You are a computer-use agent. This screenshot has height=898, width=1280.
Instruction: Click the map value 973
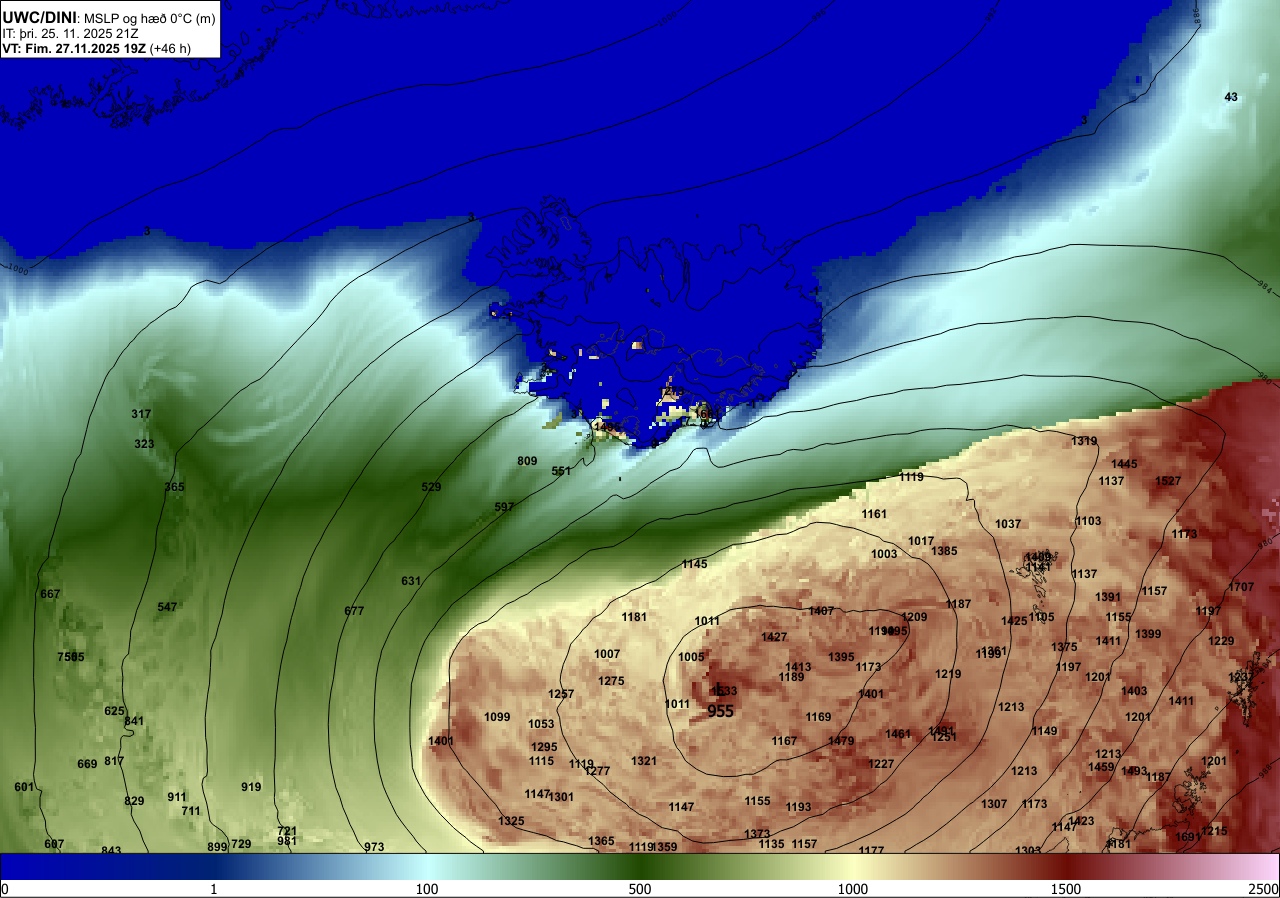(x=374, y=847)
